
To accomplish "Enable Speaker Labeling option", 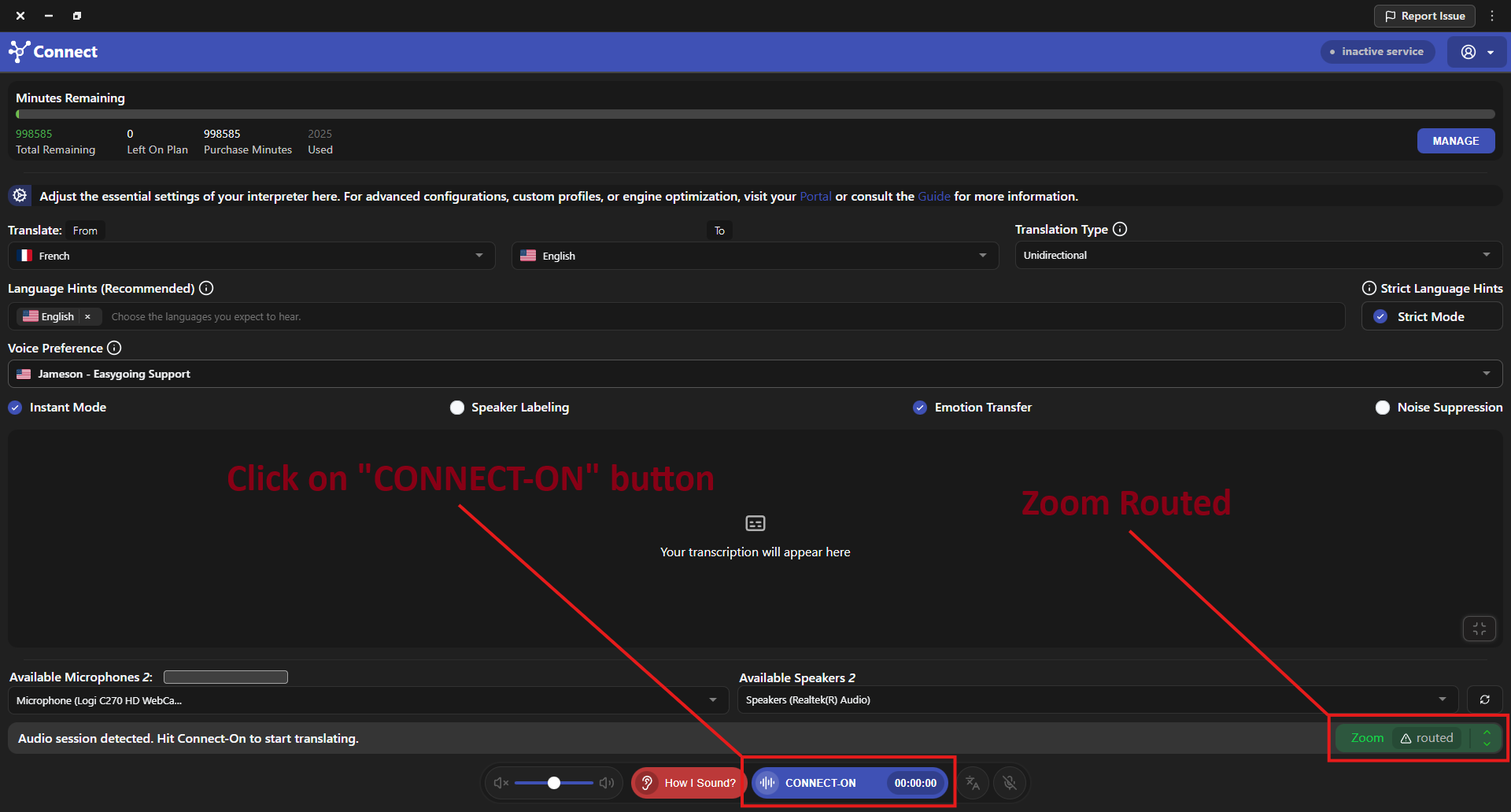I will [x=457, y=408].
